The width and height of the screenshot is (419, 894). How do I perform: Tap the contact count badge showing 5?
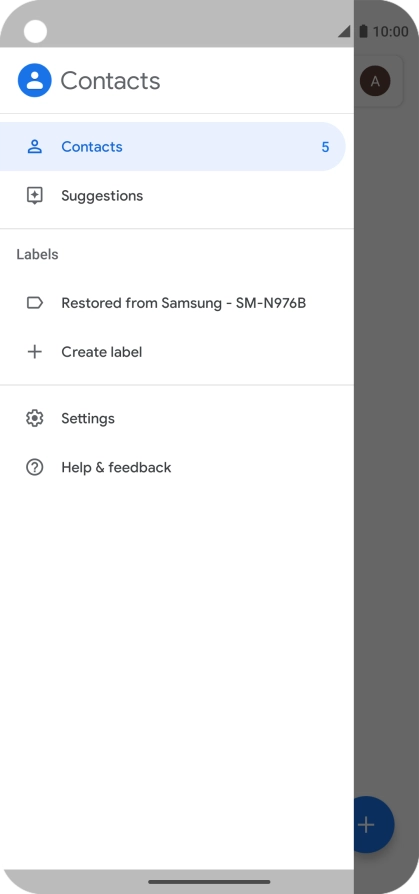click(325, 147)
